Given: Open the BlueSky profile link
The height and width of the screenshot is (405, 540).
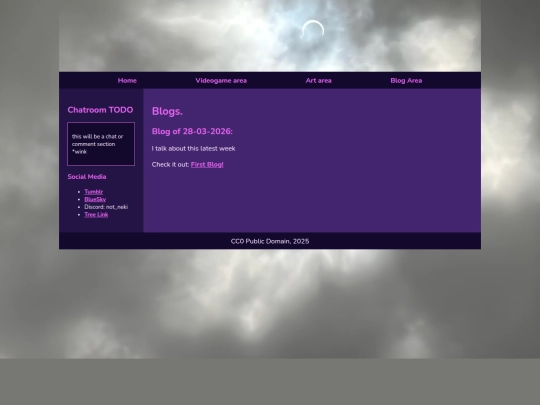Looking at the screenshot, I should click(x=95, y=199).
